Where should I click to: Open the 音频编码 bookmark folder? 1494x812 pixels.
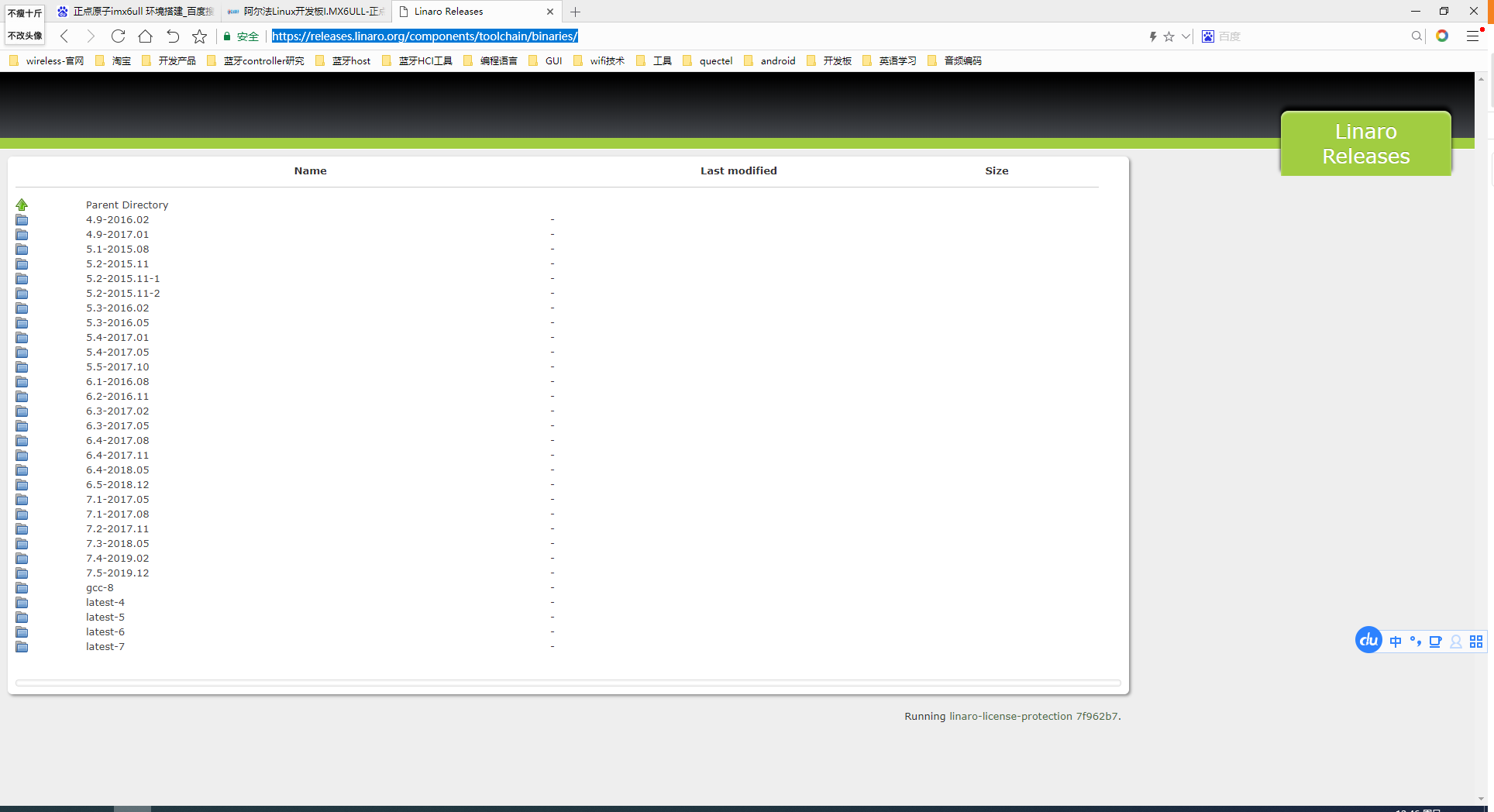coord(955,60)
